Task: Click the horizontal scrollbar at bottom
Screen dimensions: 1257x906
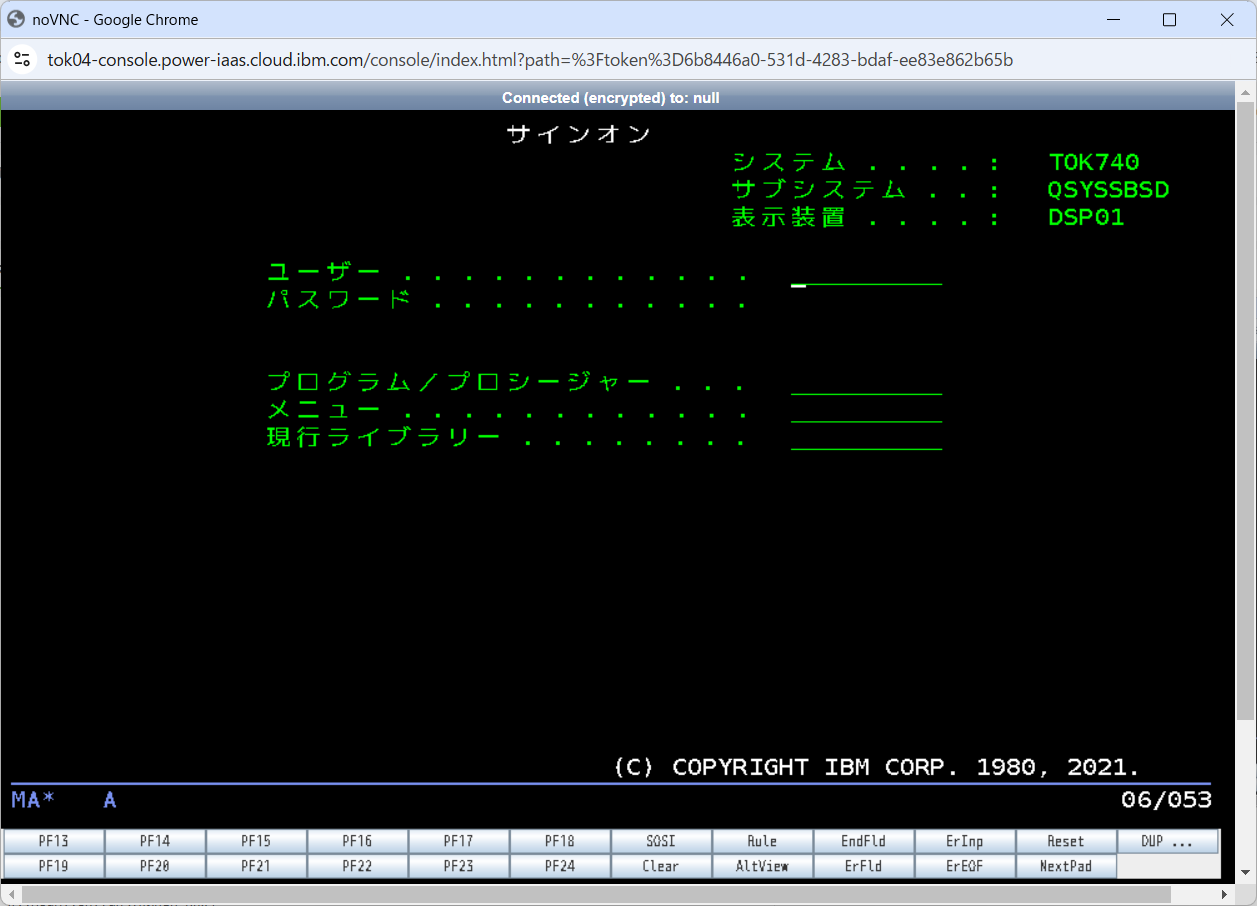Action: point(596,893)
